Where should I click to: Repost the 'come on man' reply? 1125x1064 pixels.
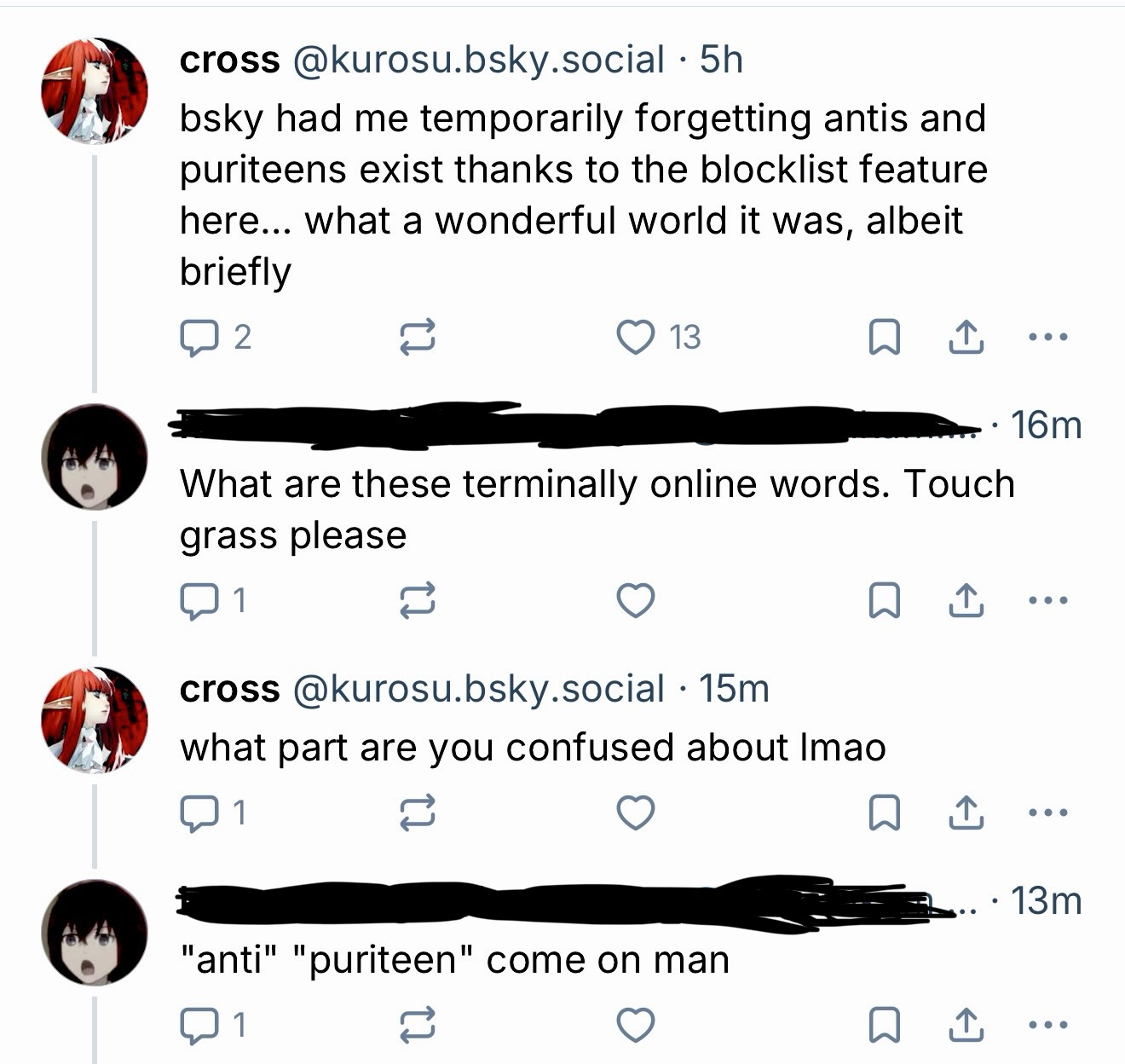coord(418,1025)
